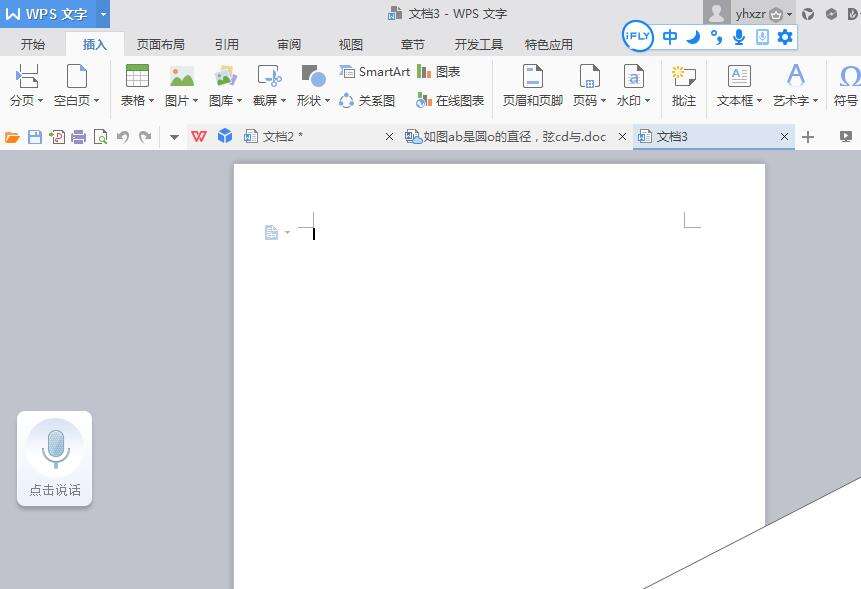Viewport: 861px width, 589px height.
Task: Click the printer icon in quick toolbar
Action: pos(79,137)
